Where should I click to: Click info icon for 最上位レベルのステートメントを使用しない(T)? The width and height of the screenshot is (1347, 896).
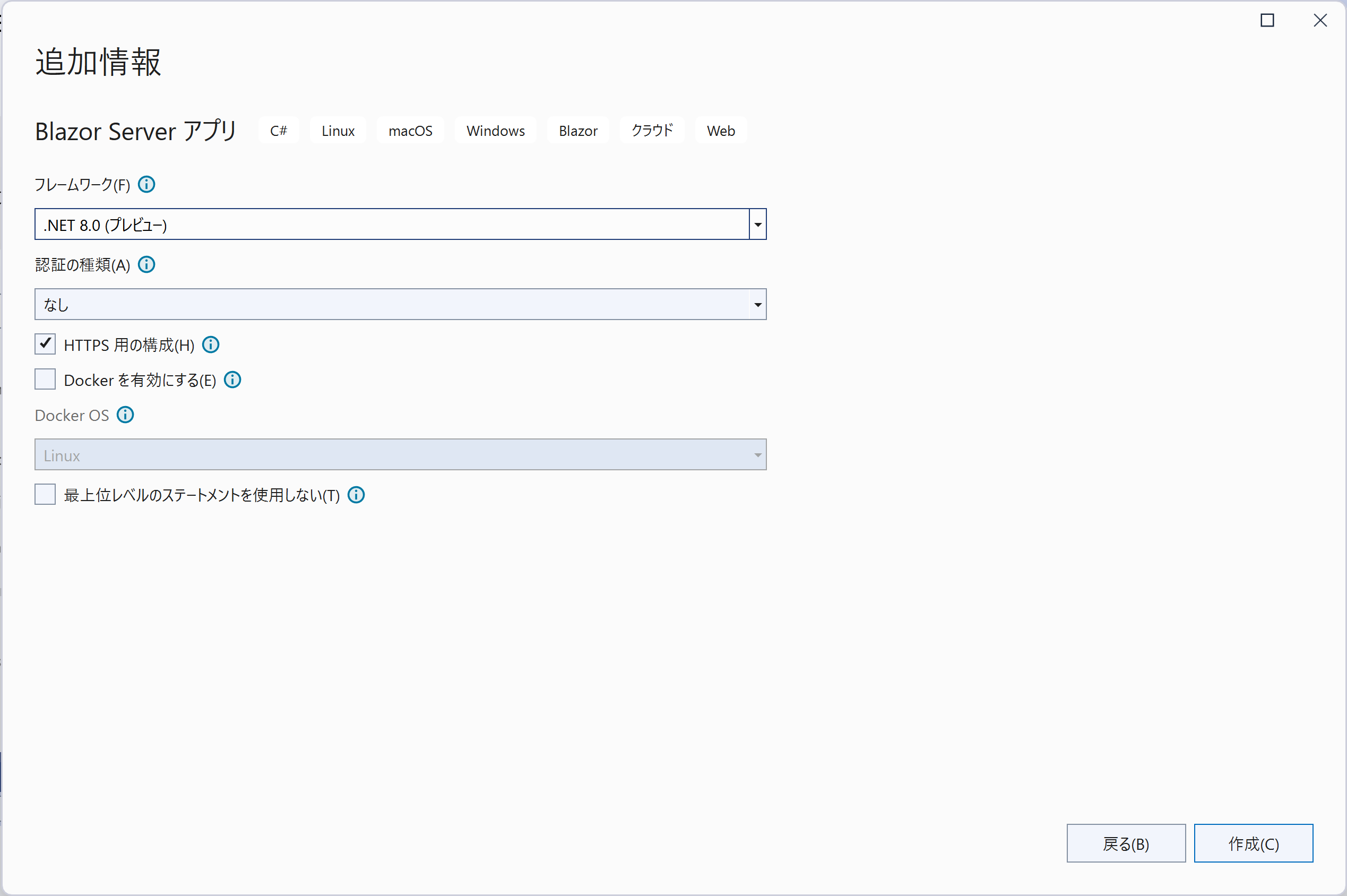tap(357, 495)
